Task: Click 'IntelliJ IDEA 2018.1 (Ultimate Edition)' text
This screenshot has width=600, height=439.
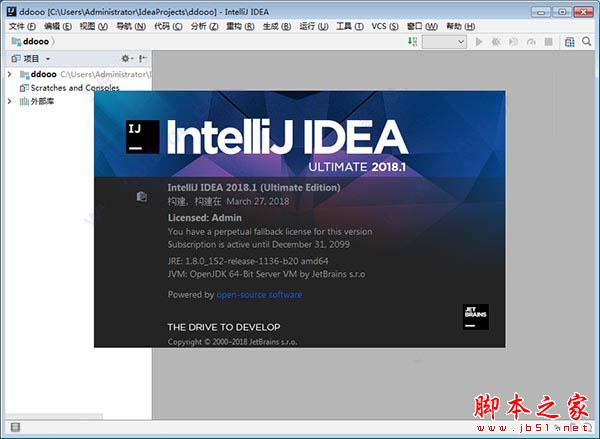Action: click(x=254, y=188)
